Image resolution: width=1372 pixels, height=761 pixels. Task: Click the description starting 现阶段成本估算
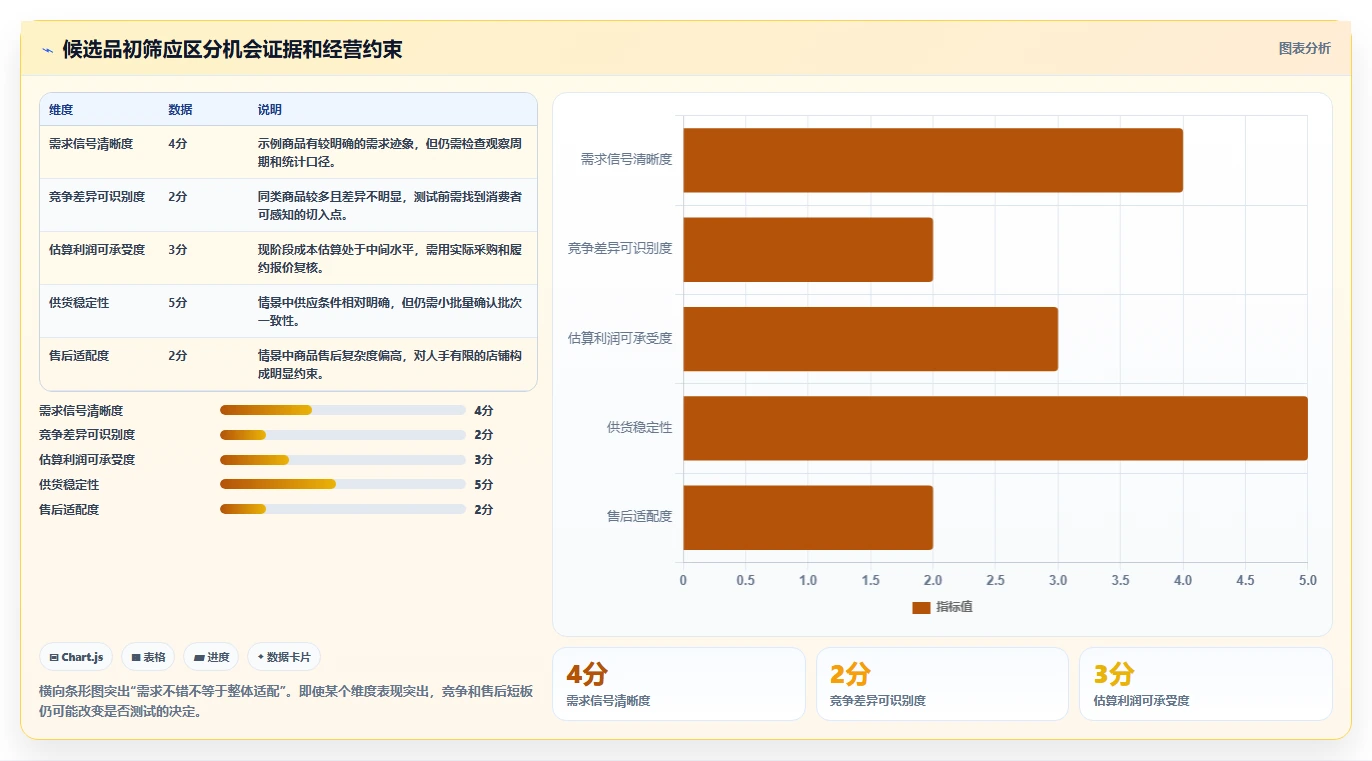point(390,258)
